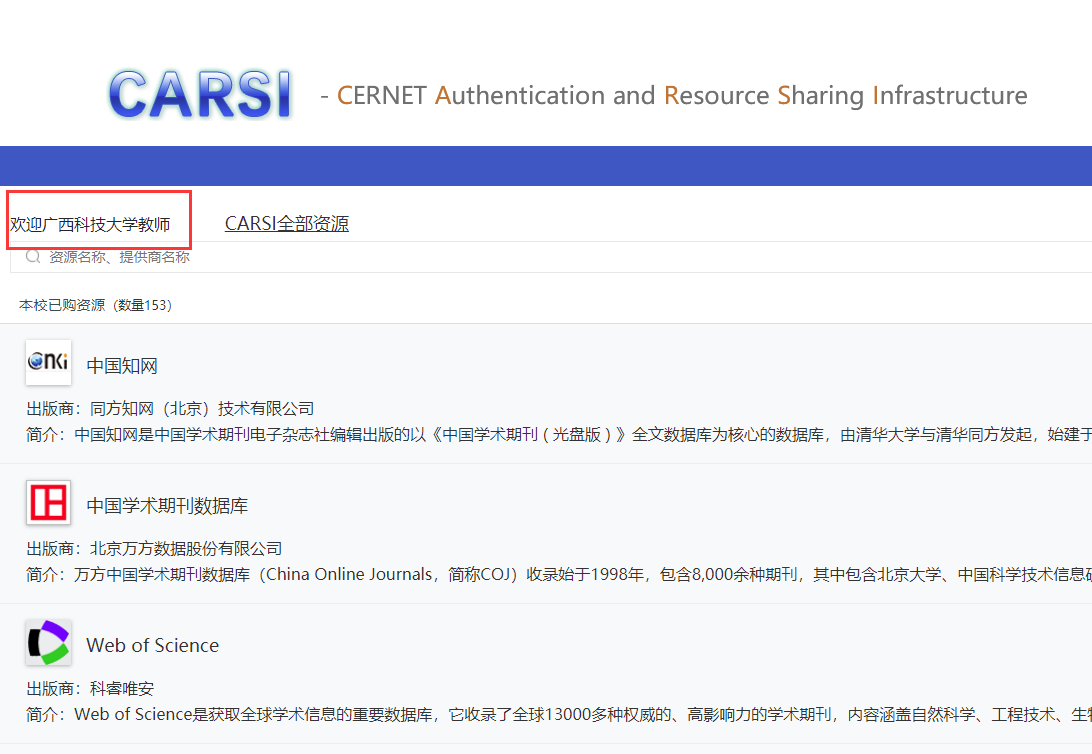The height and width of the screenshot is (754, 1092).
Task: Click the CERNET Authentication and Resource Sharing tagline
Action: click(674, 95)
